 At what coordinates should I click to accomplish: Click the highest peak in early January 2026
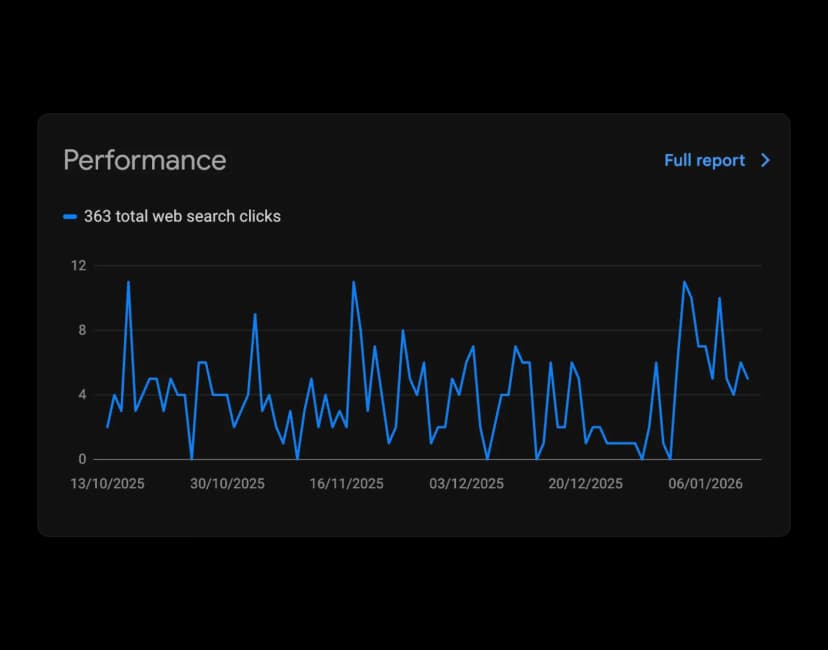(684, 282)
